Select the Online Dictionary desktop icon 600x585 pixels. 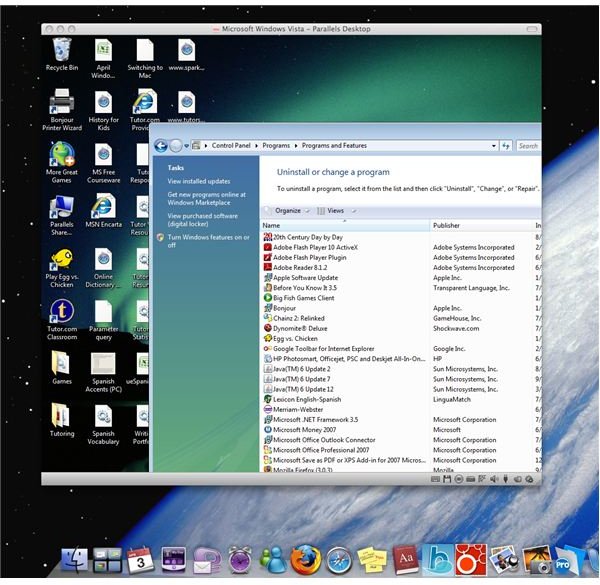pos(103,267)
